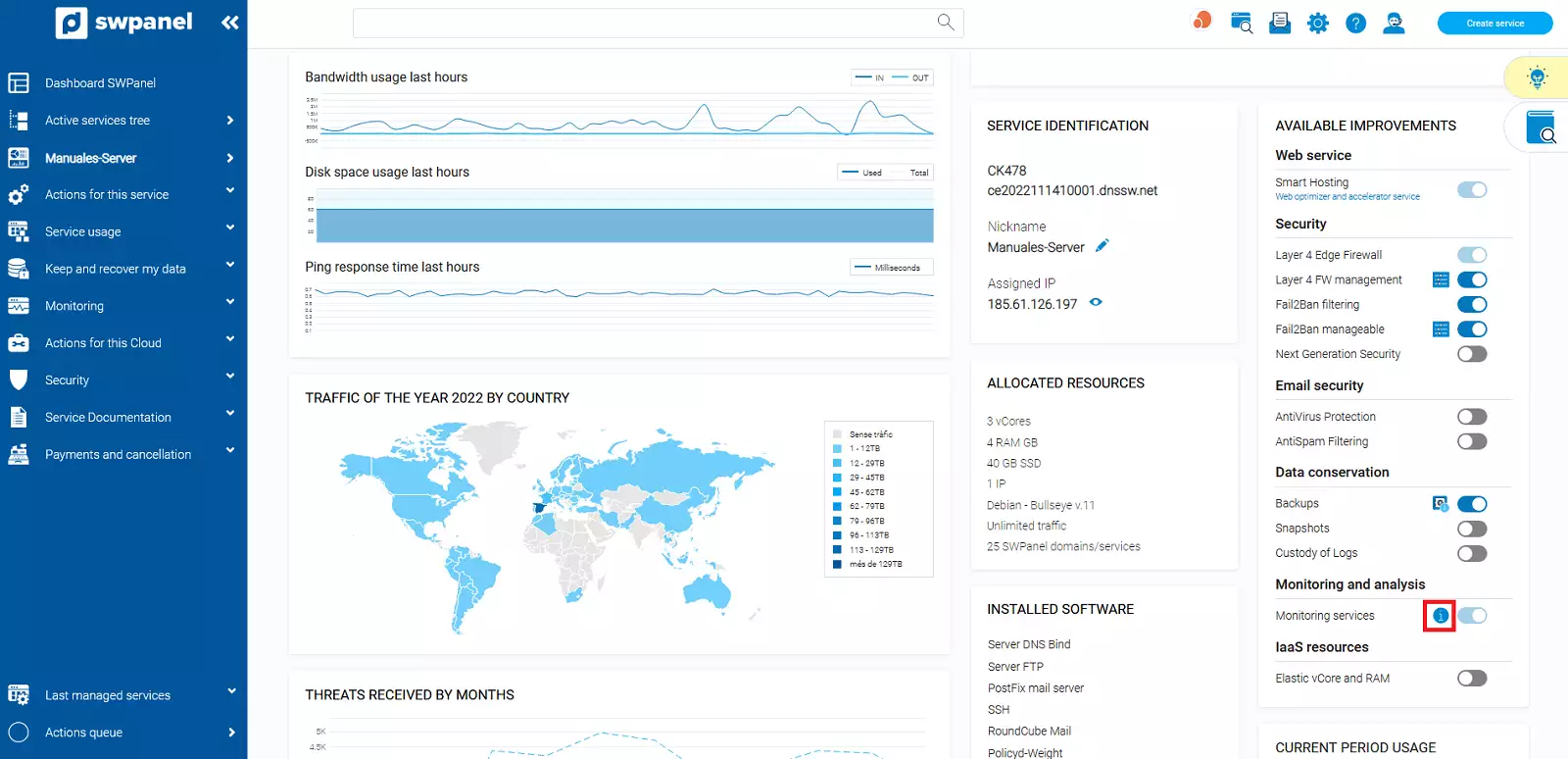Enable Next Generation Security toggle
The width and height of the screenshot is (1568, 759).
point(1471,354)
